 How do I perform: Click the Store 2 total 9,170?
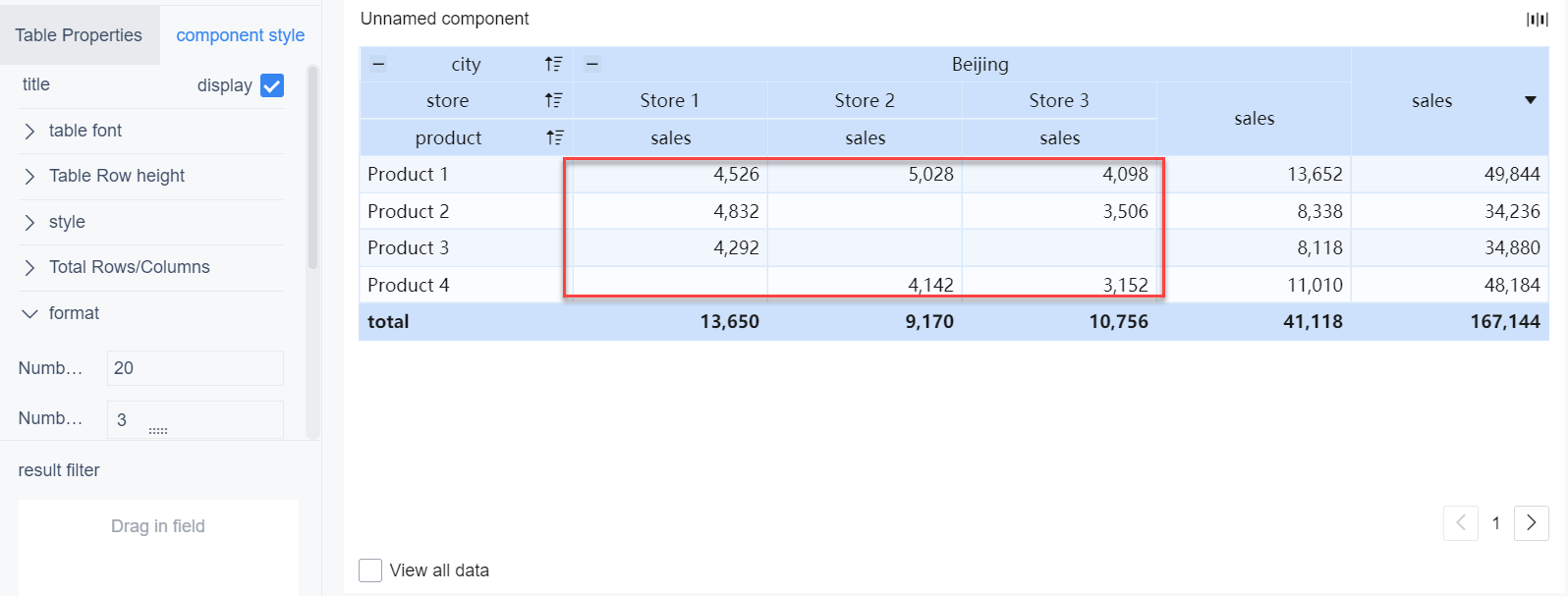865,321
